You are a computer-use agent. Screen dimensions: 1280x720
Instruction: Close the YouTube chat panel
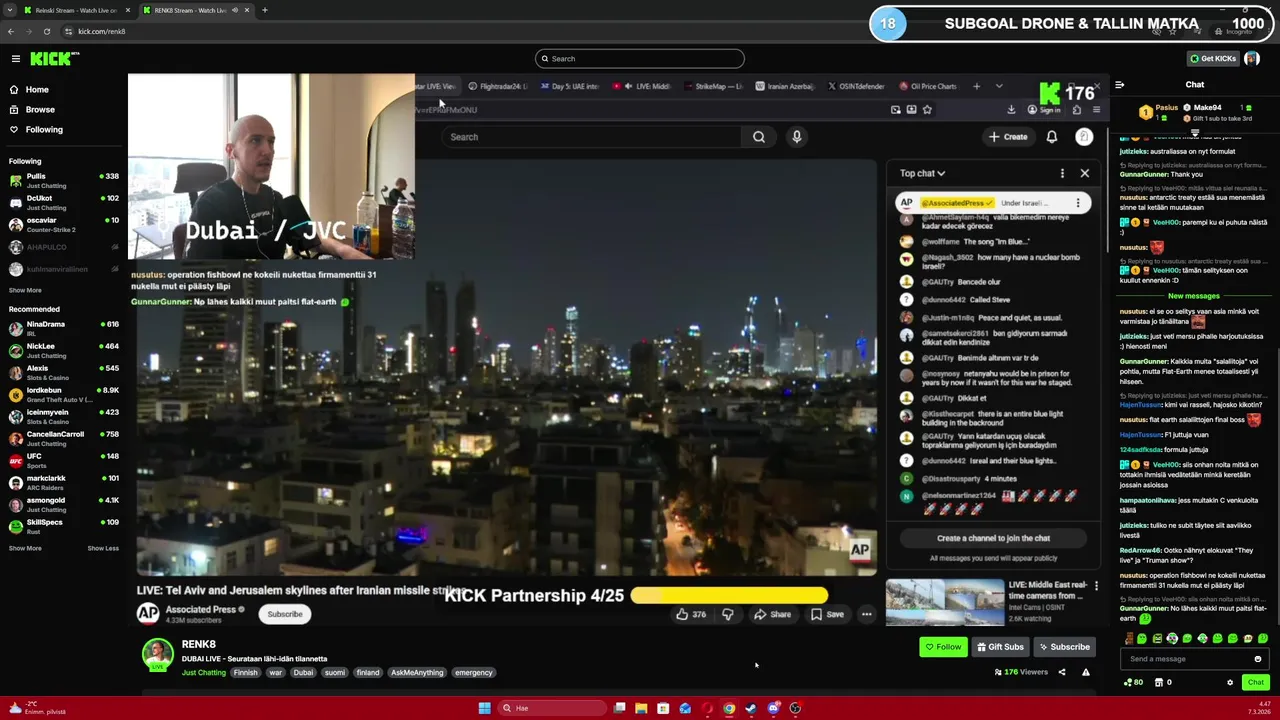[1085, 173]
